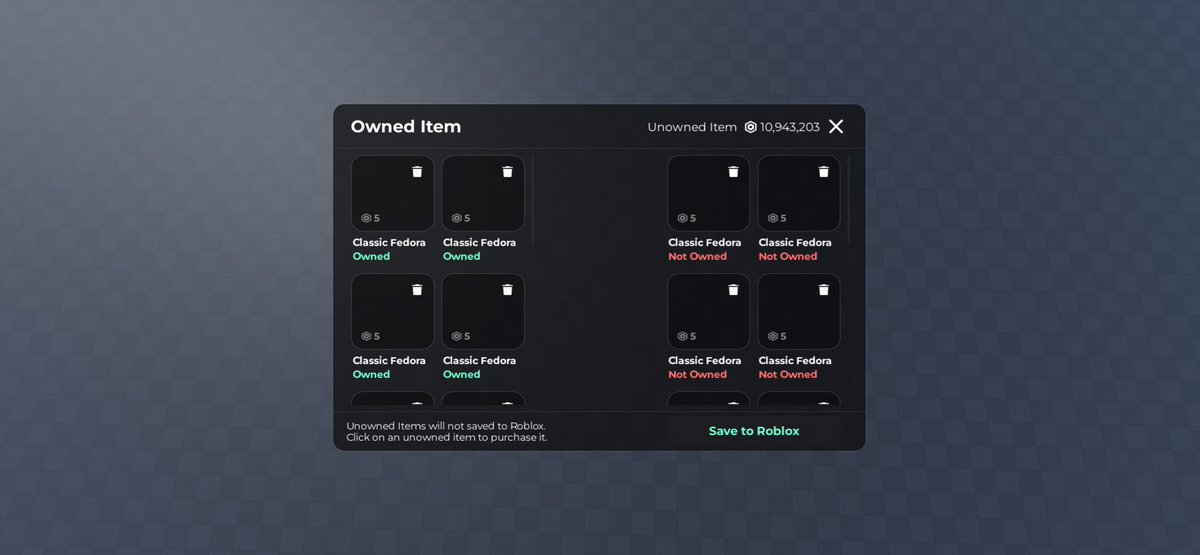Click trash icon on fourth Owned Classic Fedora
The image size is (1200, 555).
pyautogui.click(x=507, y=290)
